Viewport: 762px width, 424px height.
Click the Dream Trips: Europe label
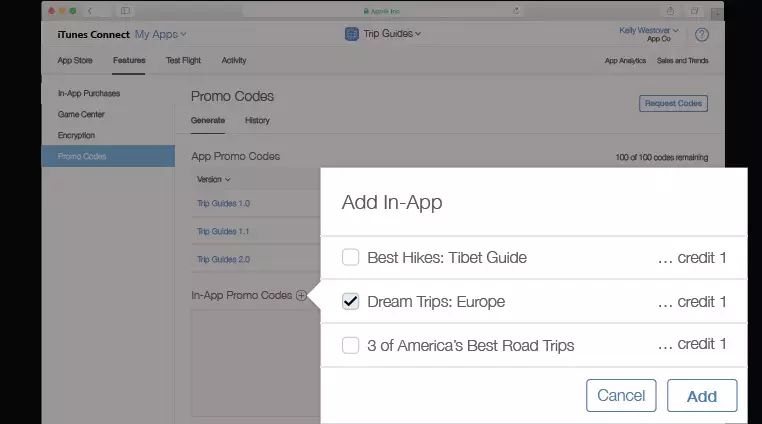coord(436,301)
